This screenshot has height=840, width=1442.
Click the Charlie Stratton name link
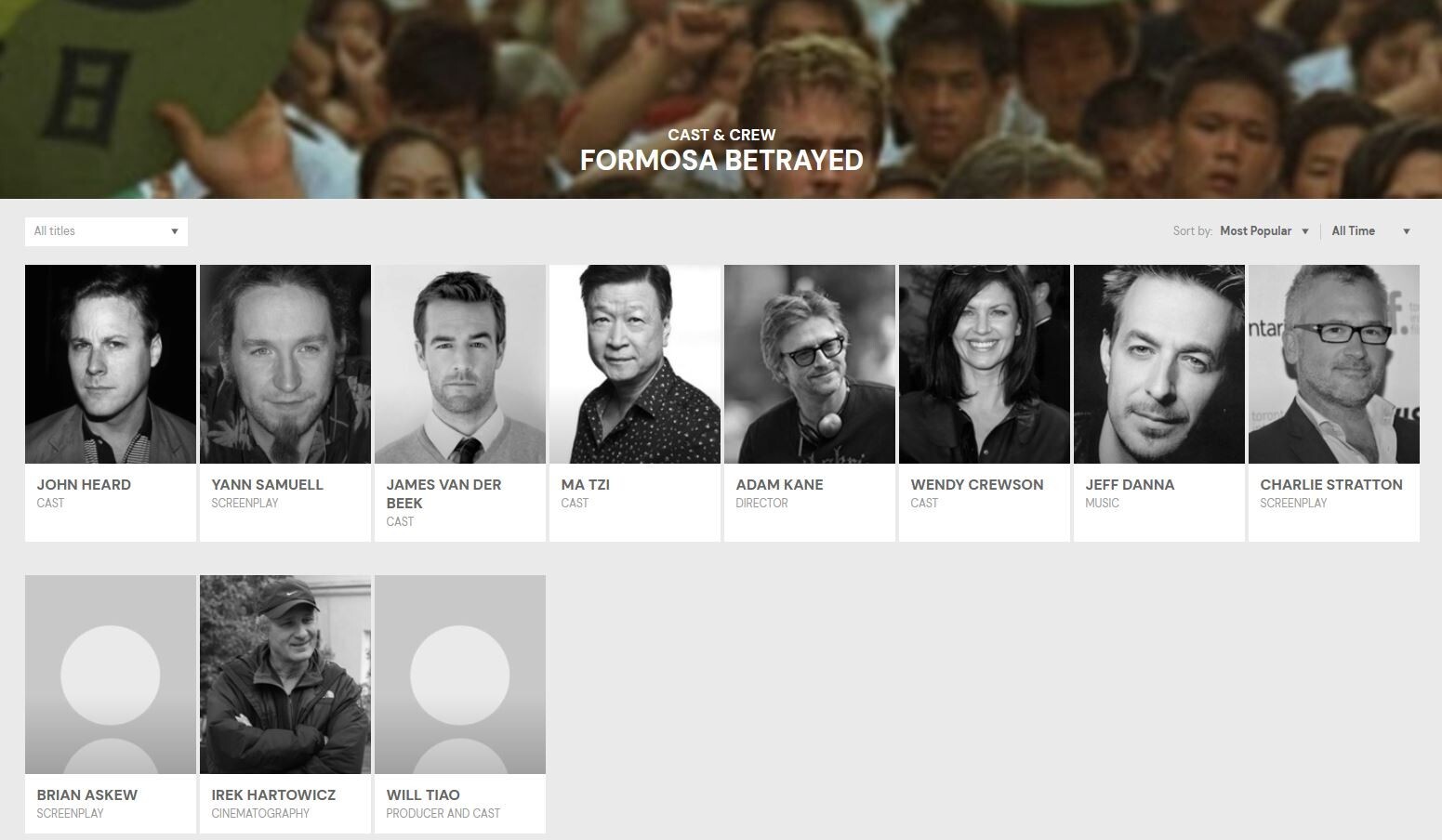pos(1331,485)
